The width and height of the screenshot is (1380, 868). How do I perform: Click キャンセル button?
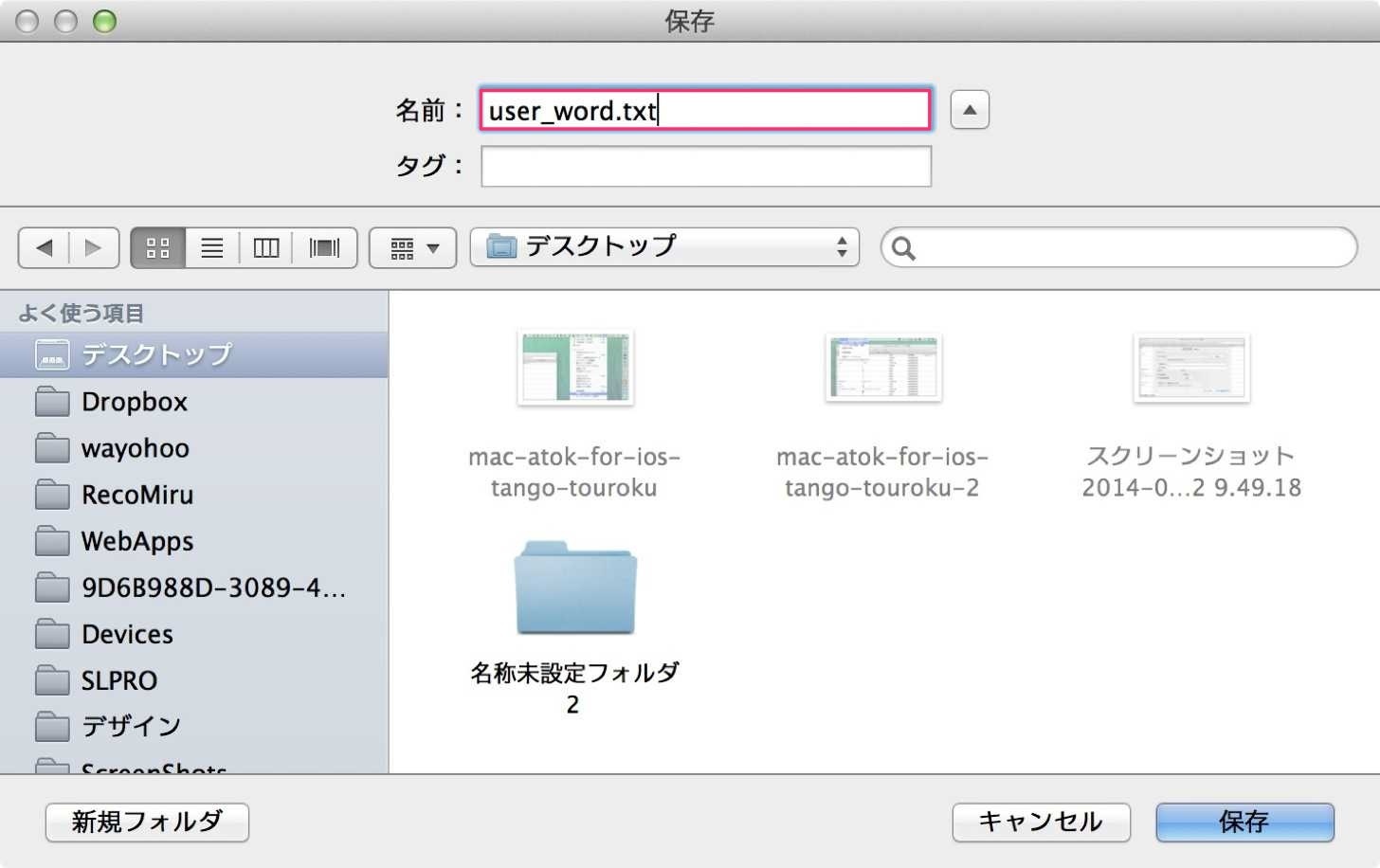pos(1041,822)
